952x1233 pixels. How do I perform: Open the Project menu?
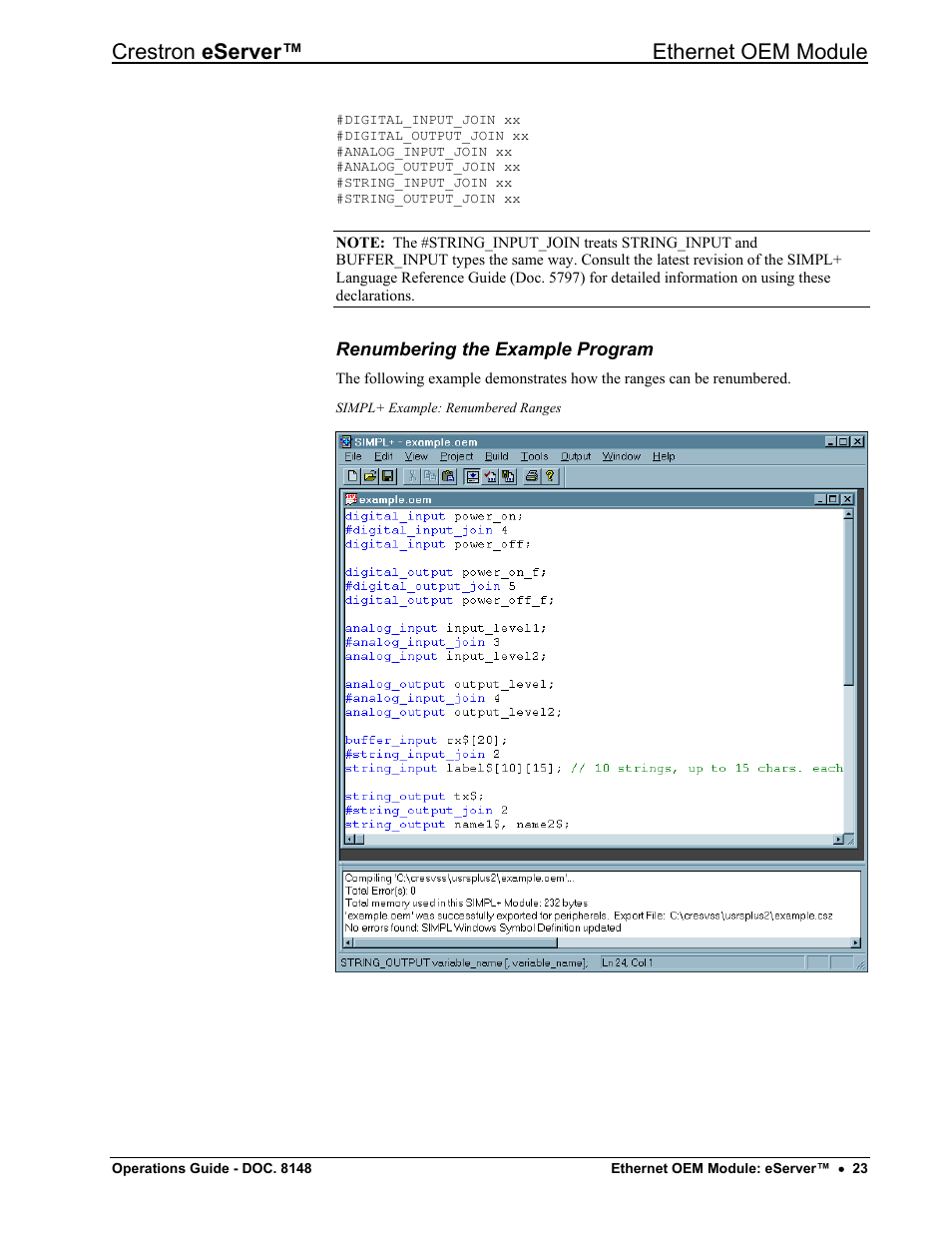tap(457, 456)
